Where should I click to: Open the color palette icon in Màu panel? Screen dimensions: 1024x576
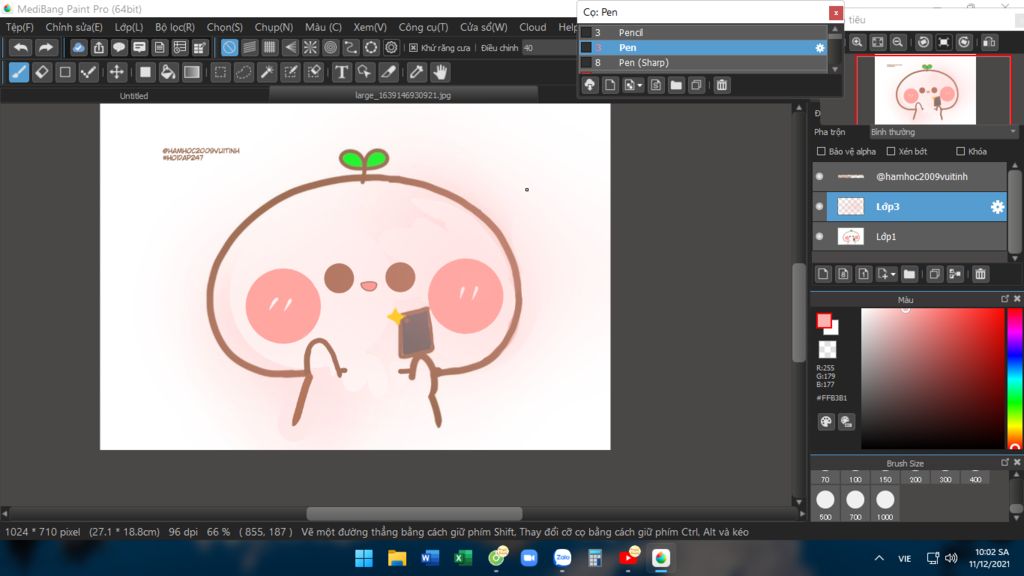[x=825, y=422]
